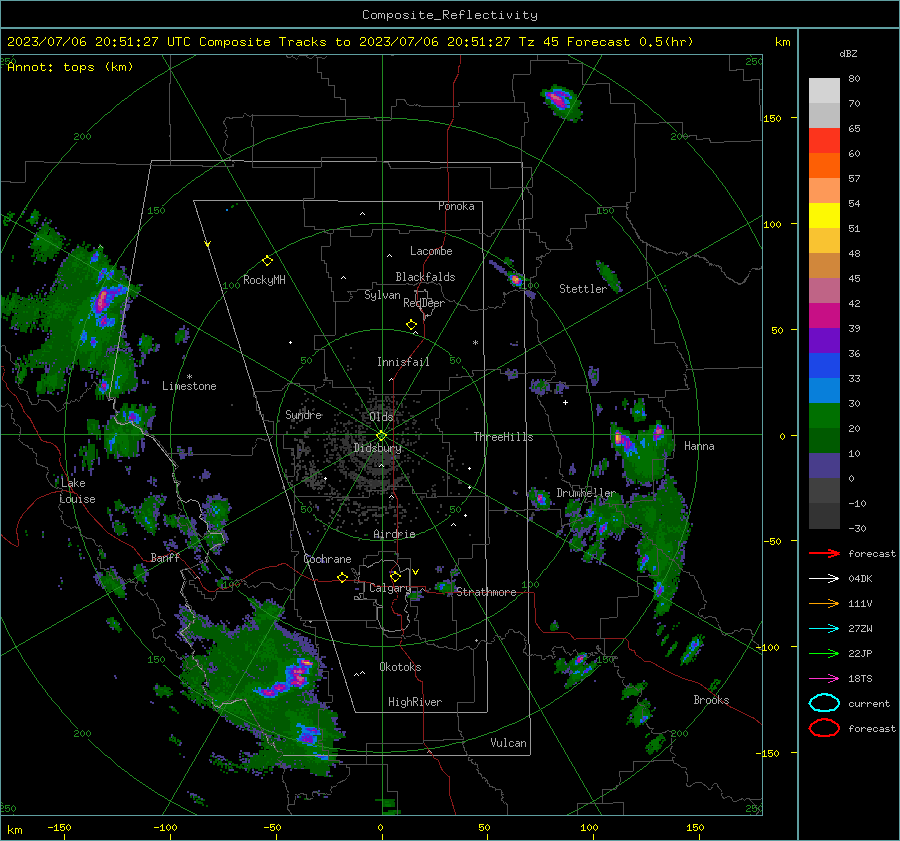The height and width of the screenshot is (841, 900).
Task: Select the 65 dBZ red swatch
Action: click(x=824, y=140)
